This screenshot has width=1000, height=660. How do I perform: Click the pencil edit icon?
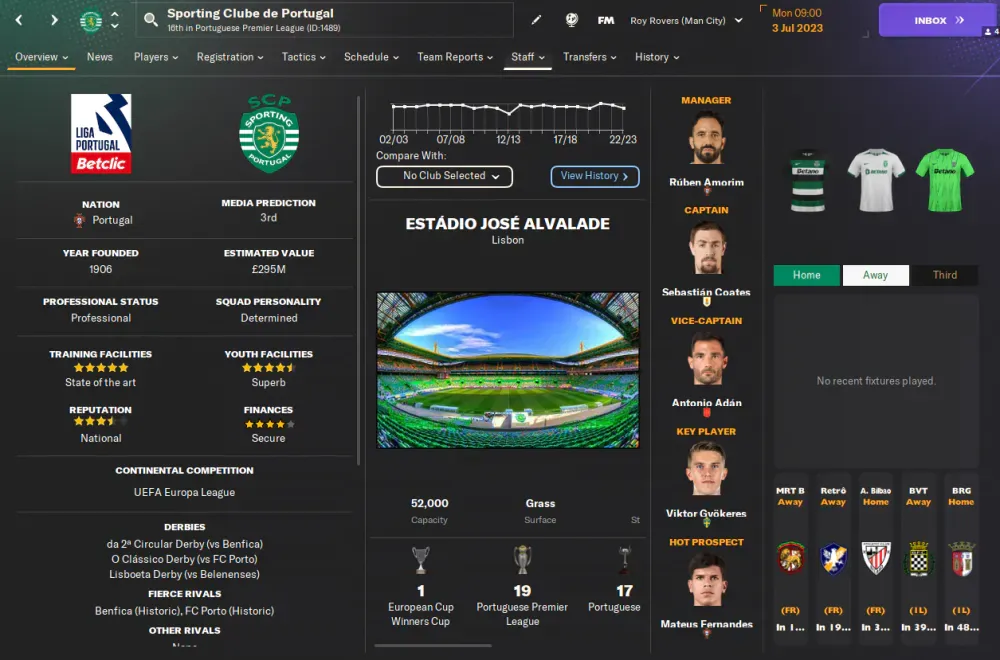pos(536,20)
